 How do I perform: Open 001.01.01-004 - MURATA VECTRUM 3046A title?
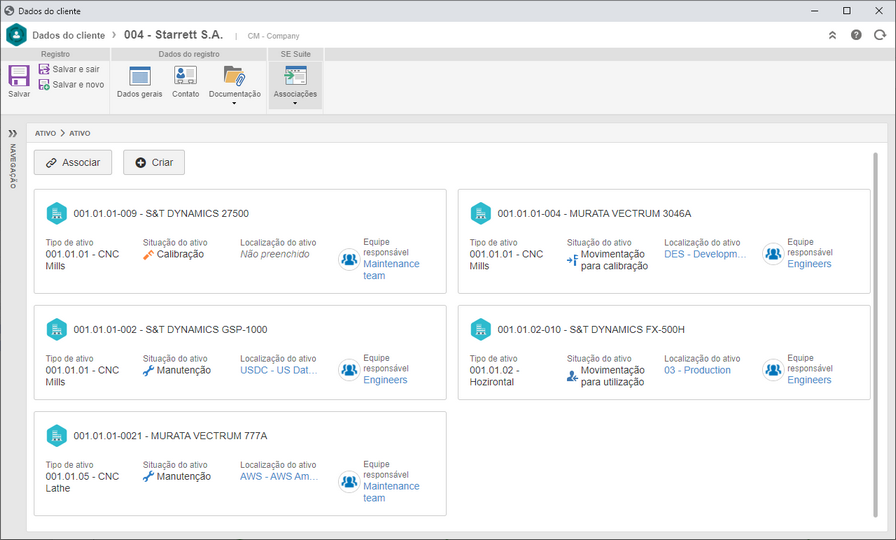[594, 214]
